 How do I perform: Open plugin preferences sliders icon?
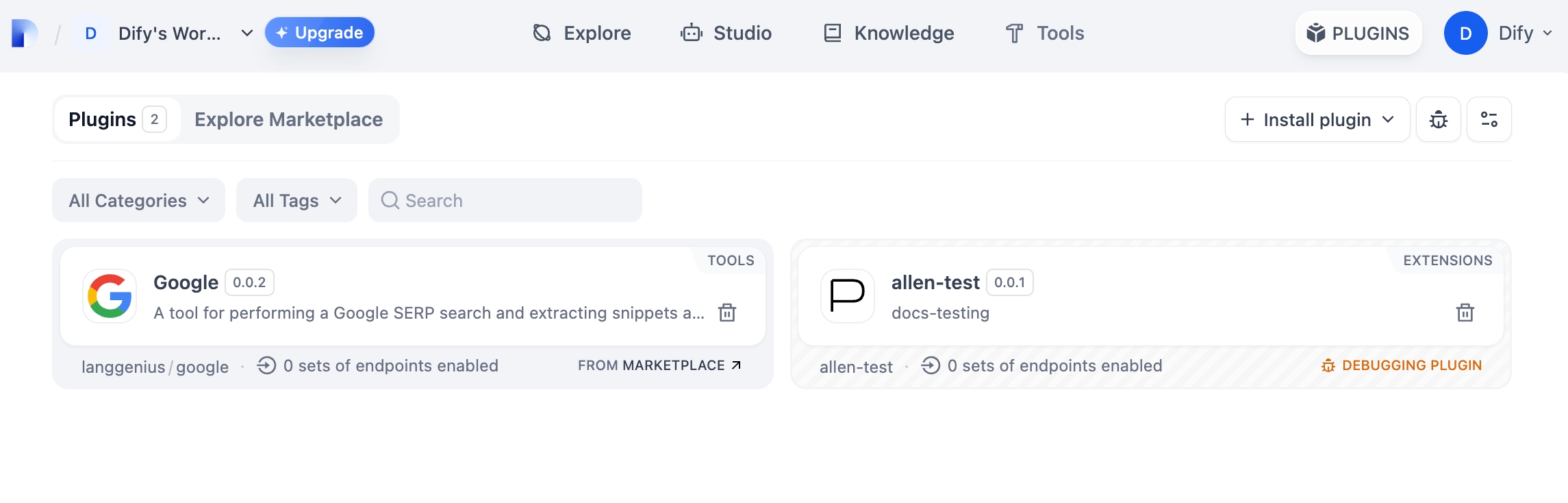pos(1489,119)
